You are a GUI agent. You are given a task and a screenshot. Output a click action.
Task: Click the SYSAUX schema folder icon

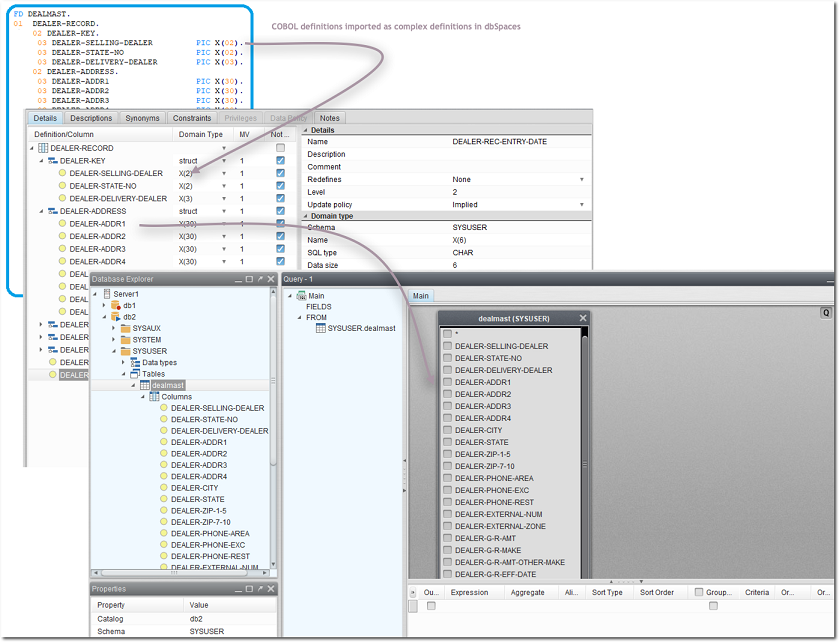125,328
